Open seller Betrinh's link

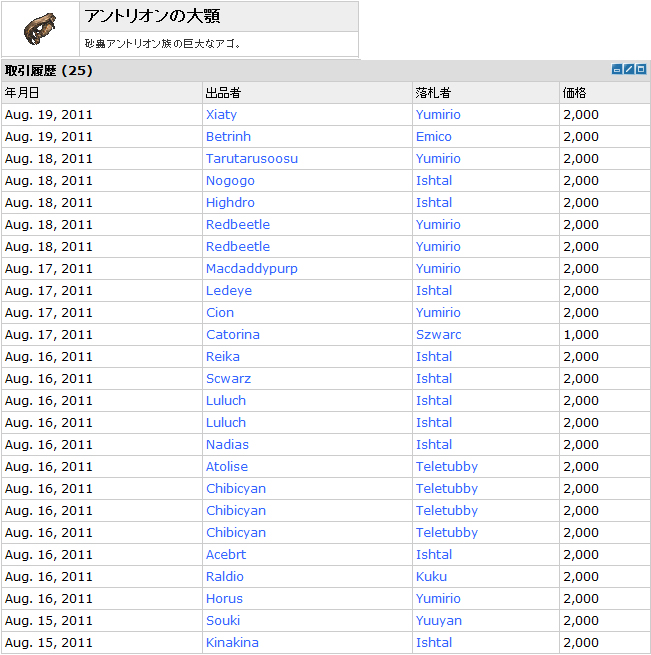coord(228,136)
